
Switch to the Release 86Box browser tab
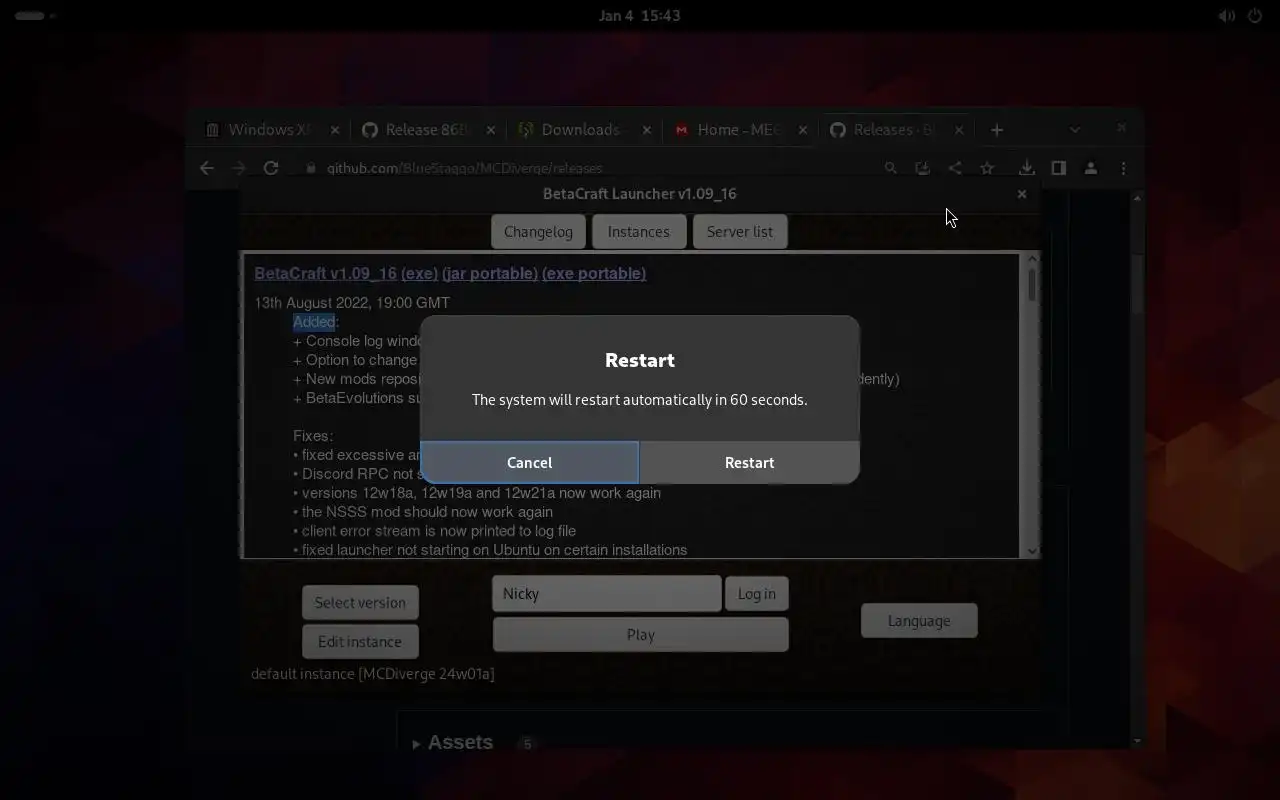click(426, 129)
